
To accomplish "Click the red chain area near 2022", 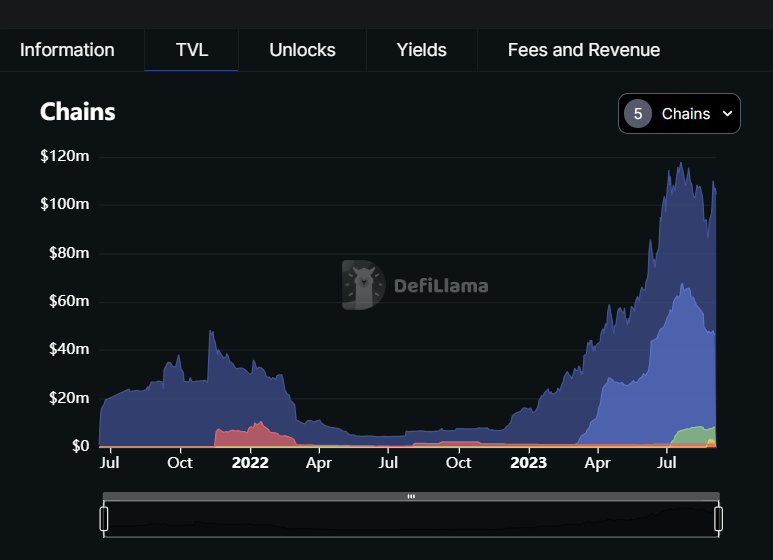I will pos(245,436).
